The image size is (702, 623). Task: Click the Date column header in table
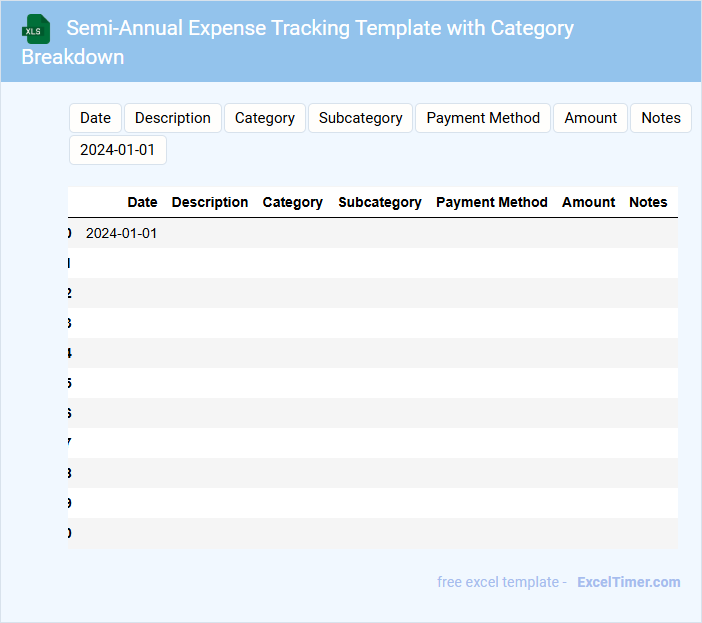click(x=142, y=202)
